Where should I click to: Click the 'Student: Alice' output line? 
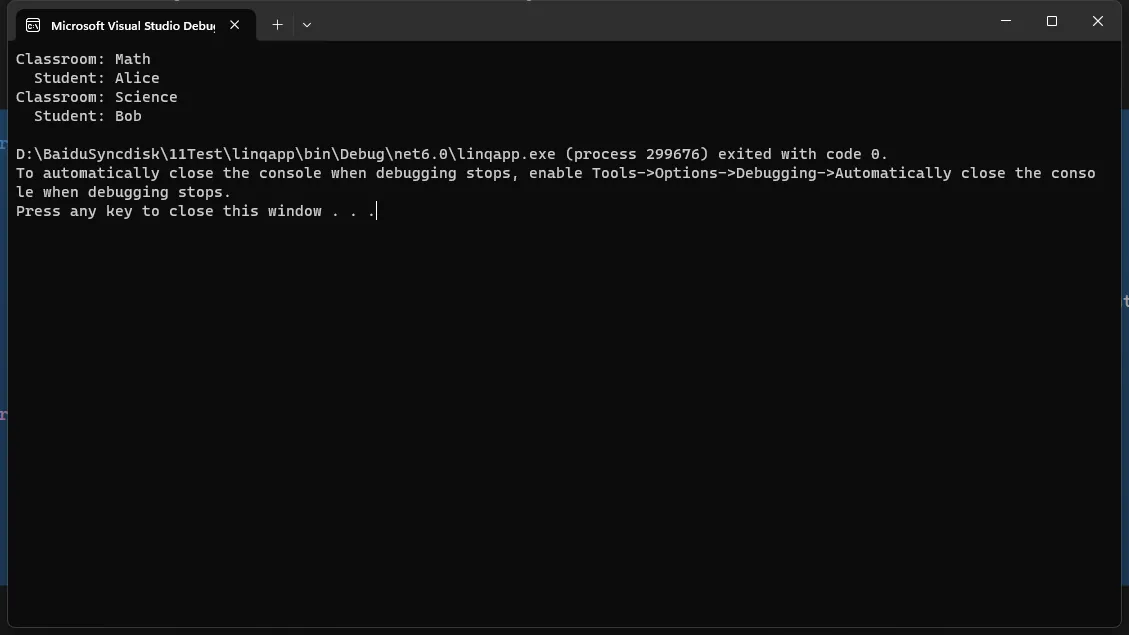click(96, 78)
